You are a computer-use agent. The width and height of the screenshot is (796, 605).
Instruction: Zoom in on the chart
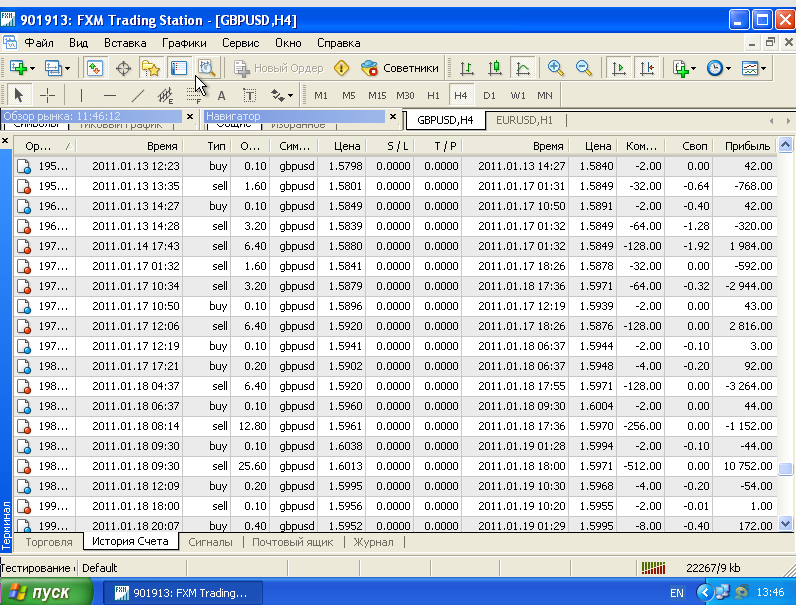click(556, 68)
